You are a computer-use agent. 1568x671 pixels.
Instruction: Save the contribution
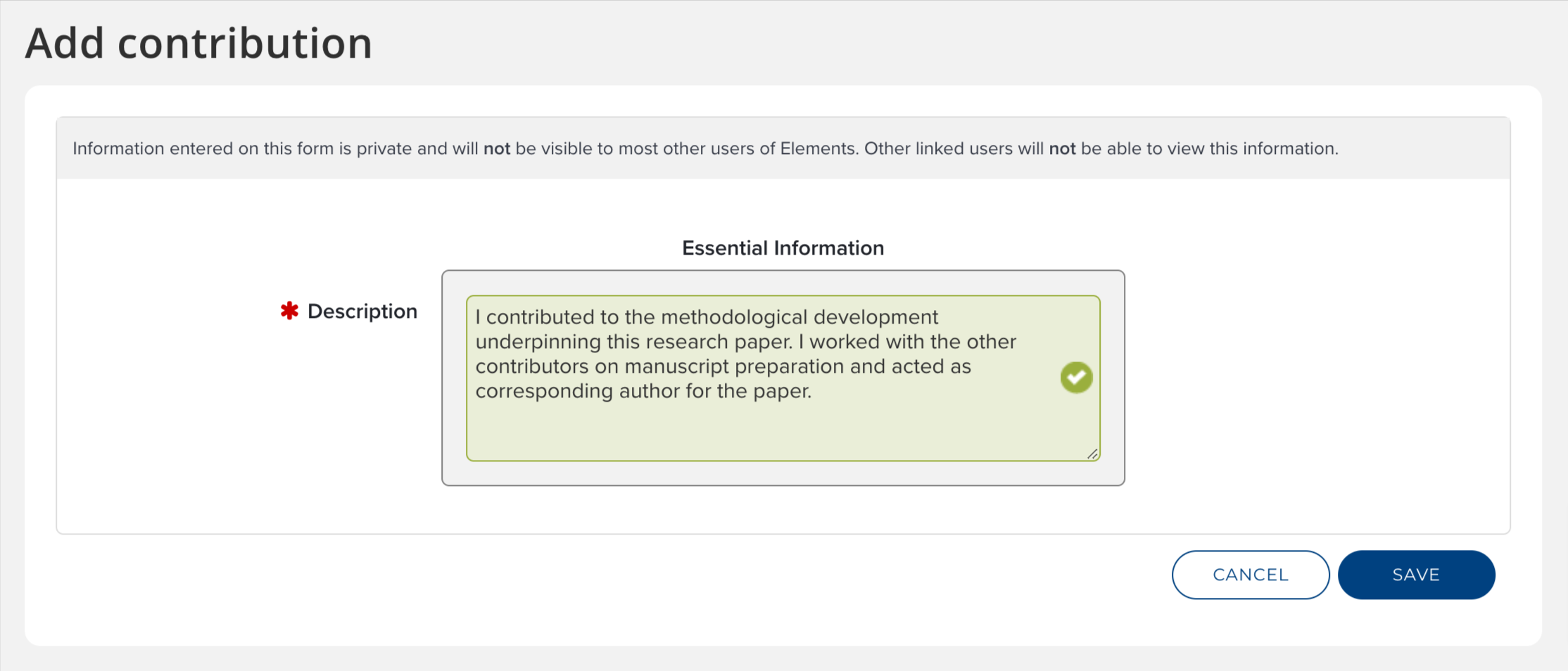click(1416, 575)
